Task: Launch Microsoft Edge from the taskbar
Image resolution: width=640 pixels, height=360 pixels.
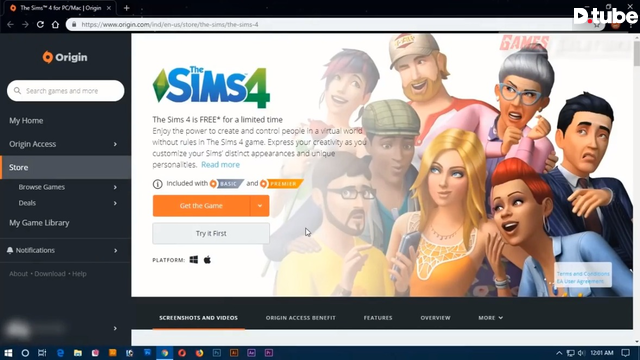Action: 60,353
